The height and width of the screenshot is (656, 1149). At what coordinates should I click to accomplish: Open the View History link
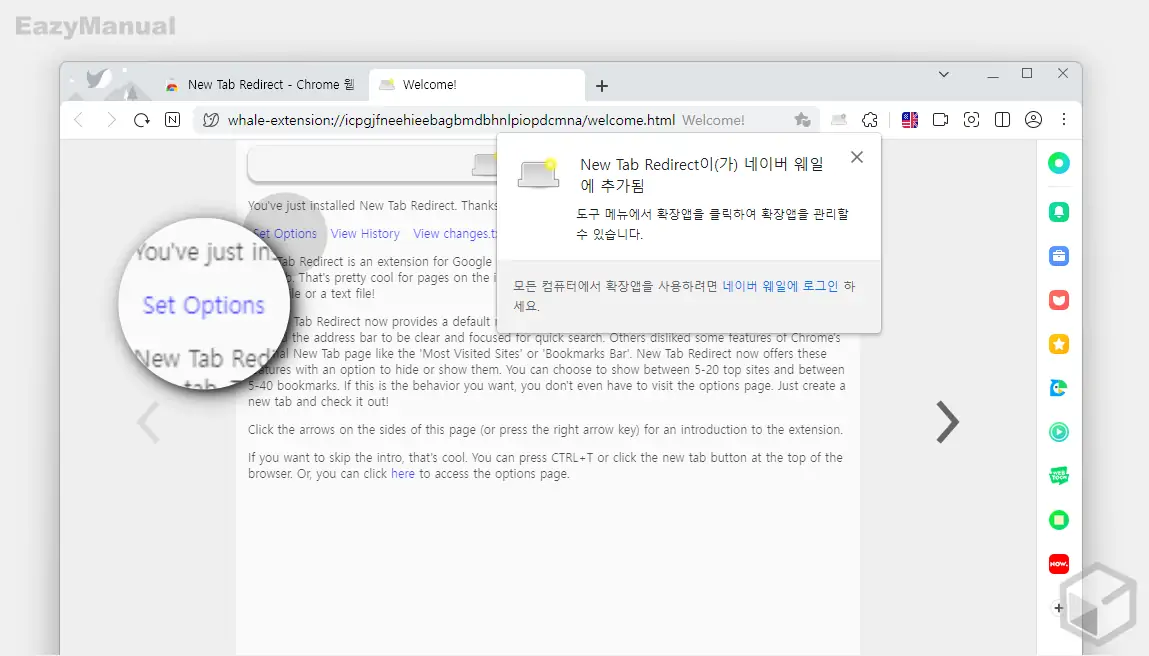(365, 234)
